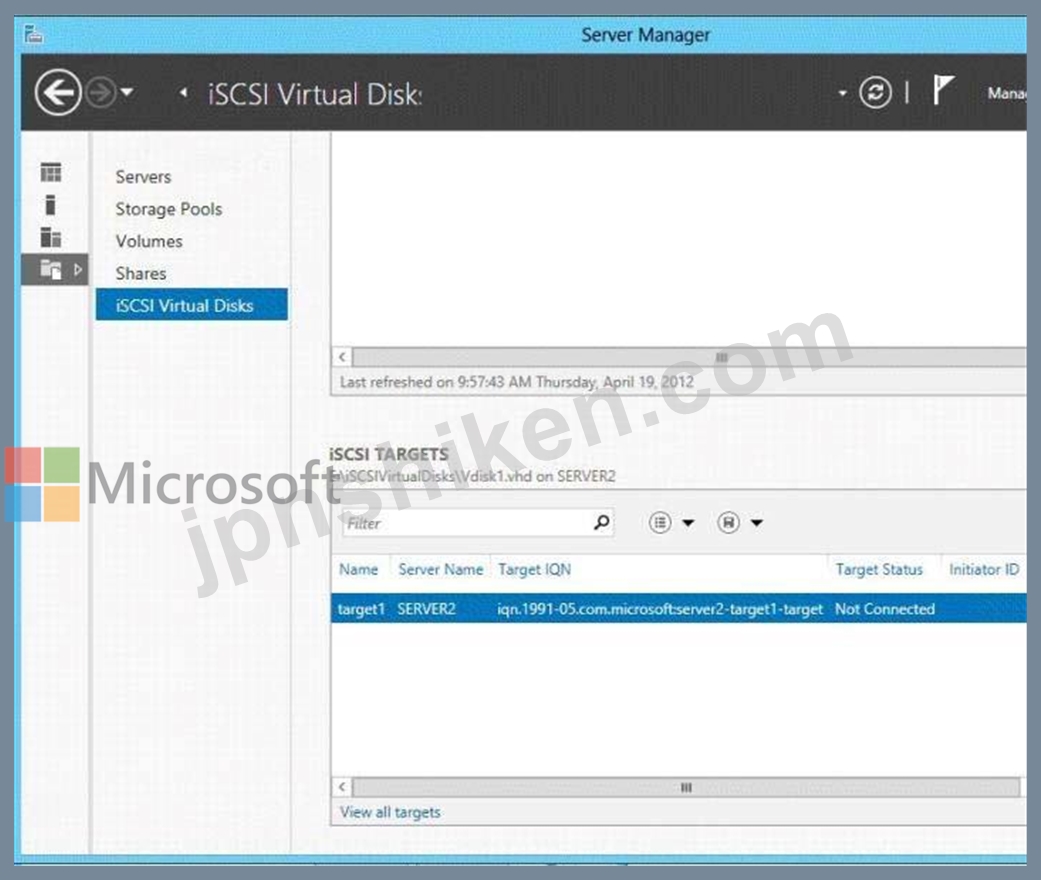The image size is (1041, 880).
Task: Click the iqn.1991-05.com.microsoft target IQN cell
Action: click(x=660, y=609)
